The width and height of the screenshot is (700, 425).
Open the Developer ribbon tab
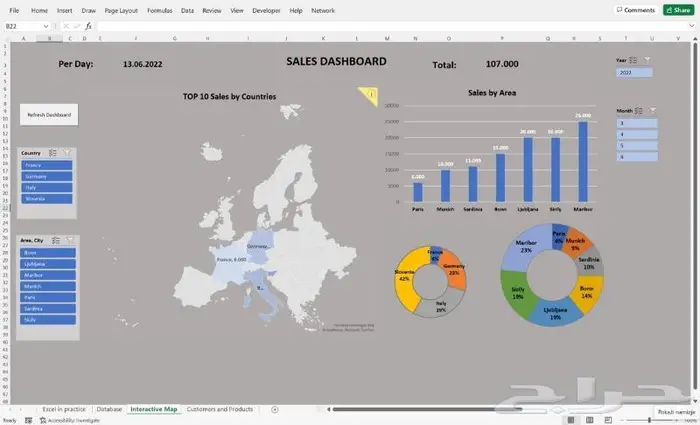click(266, 10)
